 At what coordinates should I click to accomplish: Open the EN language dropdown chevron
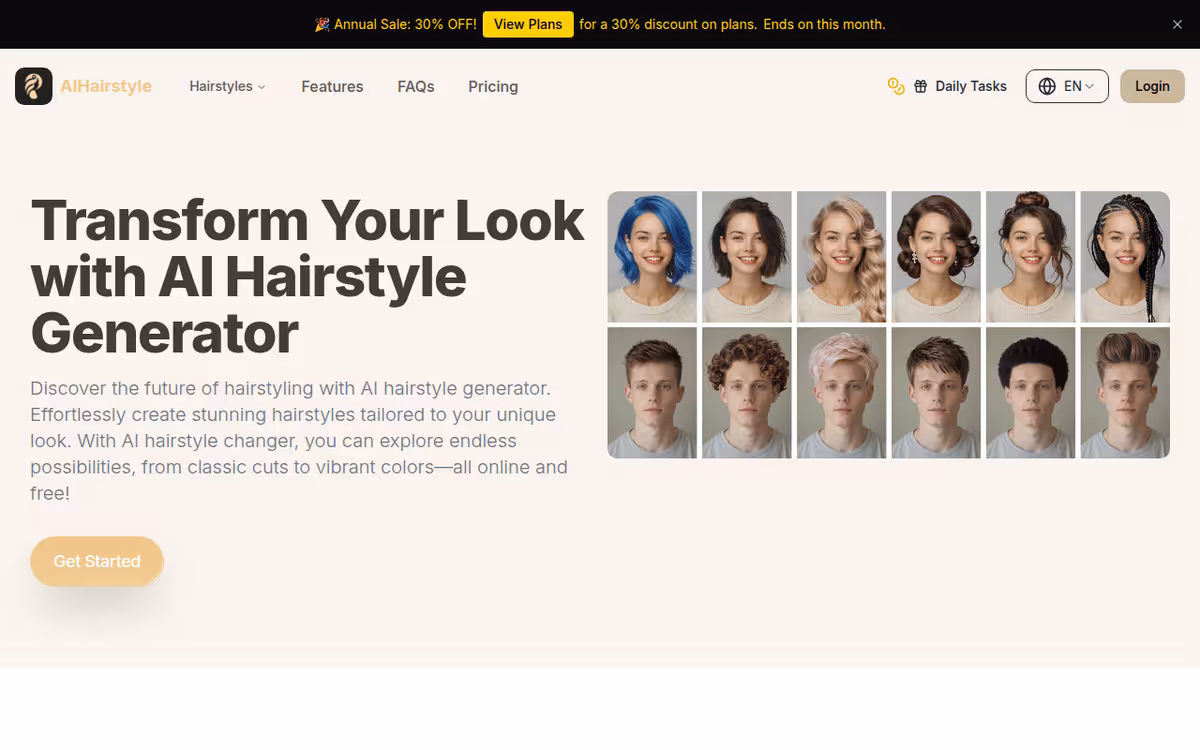1090,87
